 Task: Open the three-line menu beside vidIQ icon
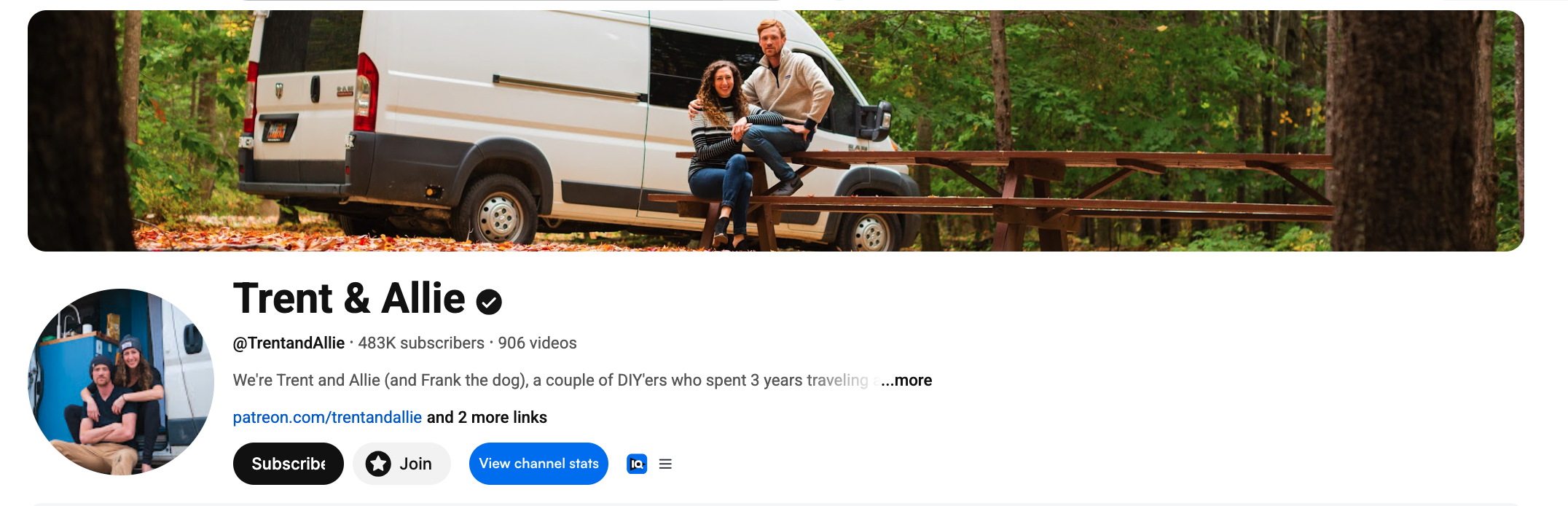[665, 464]
